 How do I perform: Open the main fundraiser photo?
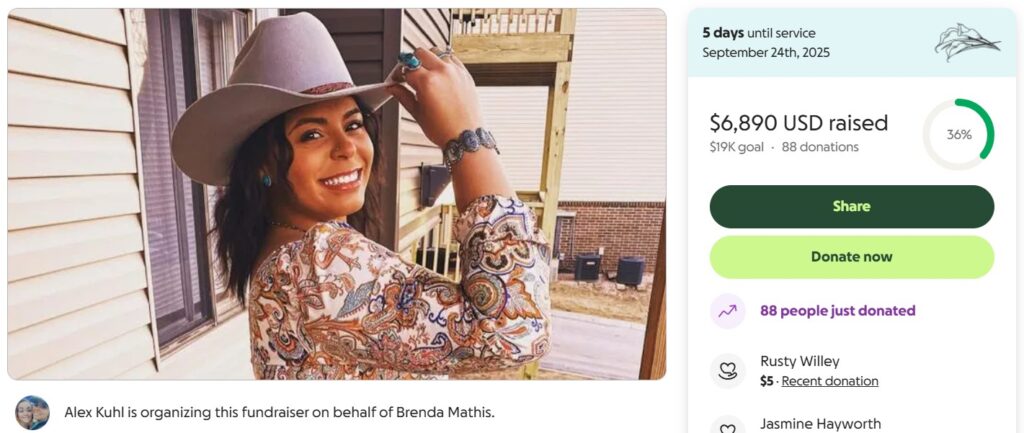point(336,194)
